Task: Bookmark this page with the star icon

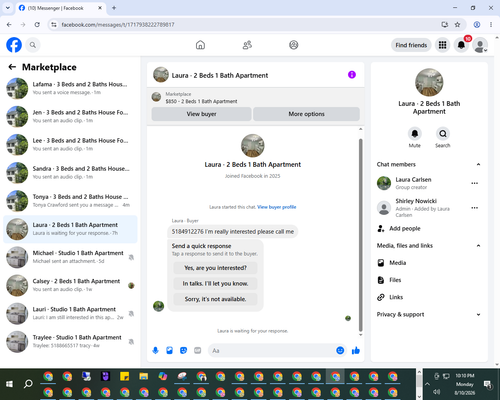Action: pyautogui.click(x=458, y=25)
